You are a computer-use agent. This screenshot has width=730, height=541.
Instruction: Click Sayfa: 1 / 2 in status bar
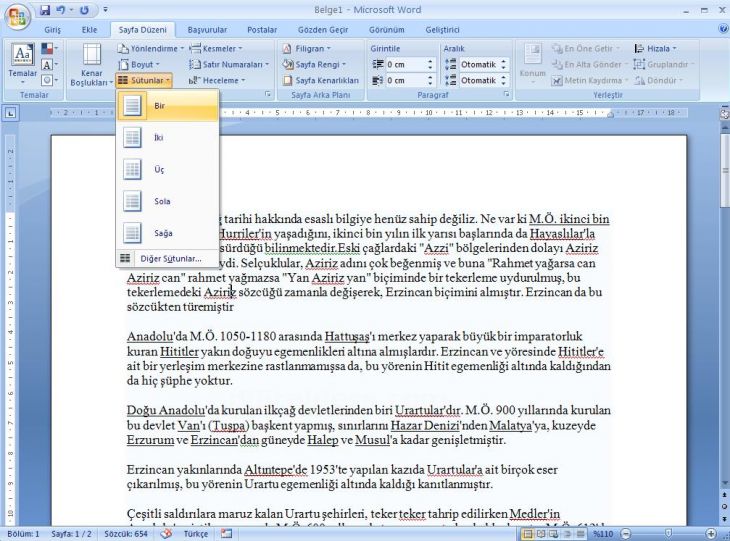pyautogui.click(x=71, y=534)
